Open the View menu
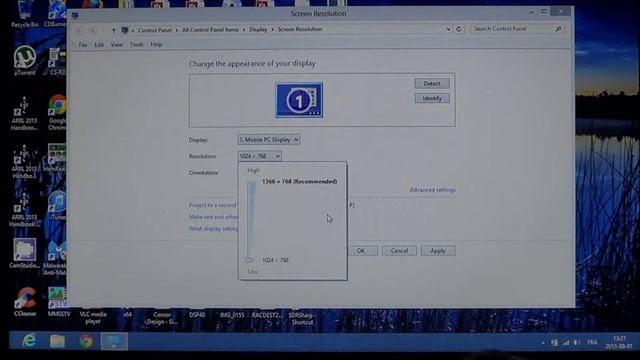Viewport: 640px width, 360px height. coord(116,44)
